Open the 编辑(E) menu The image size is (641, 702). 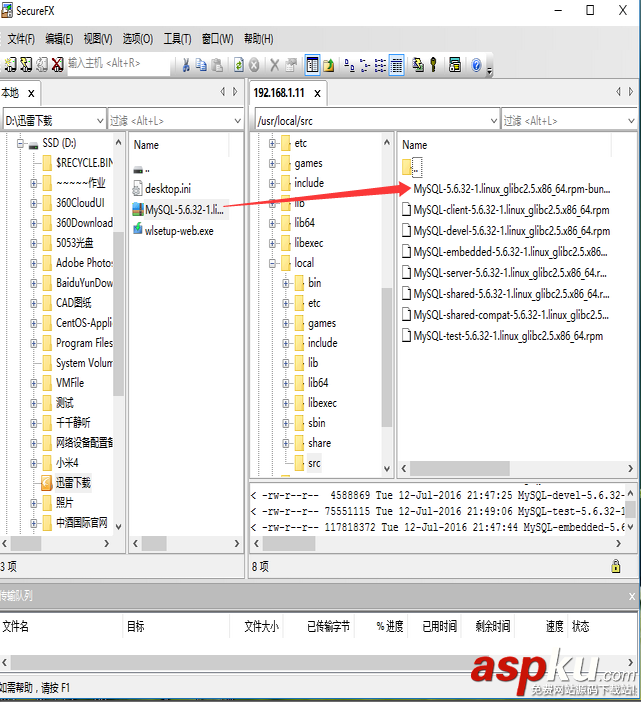pyautogui.click(x=59, y=39)
